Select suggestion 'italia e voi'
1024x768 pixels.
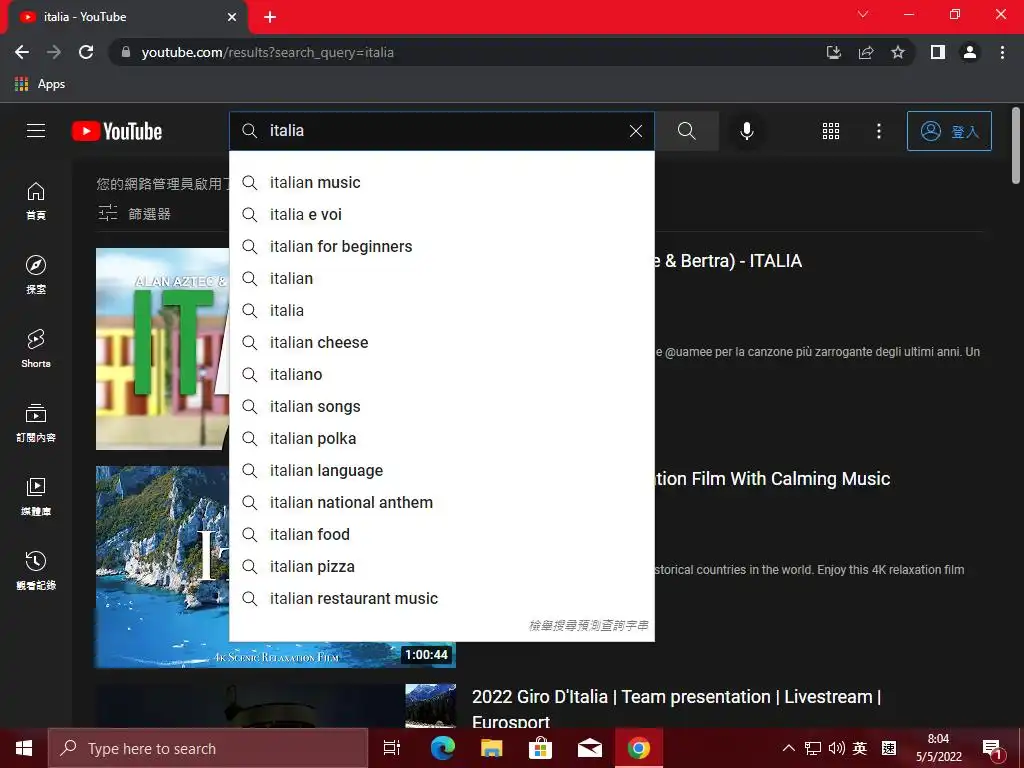point(441,214)
